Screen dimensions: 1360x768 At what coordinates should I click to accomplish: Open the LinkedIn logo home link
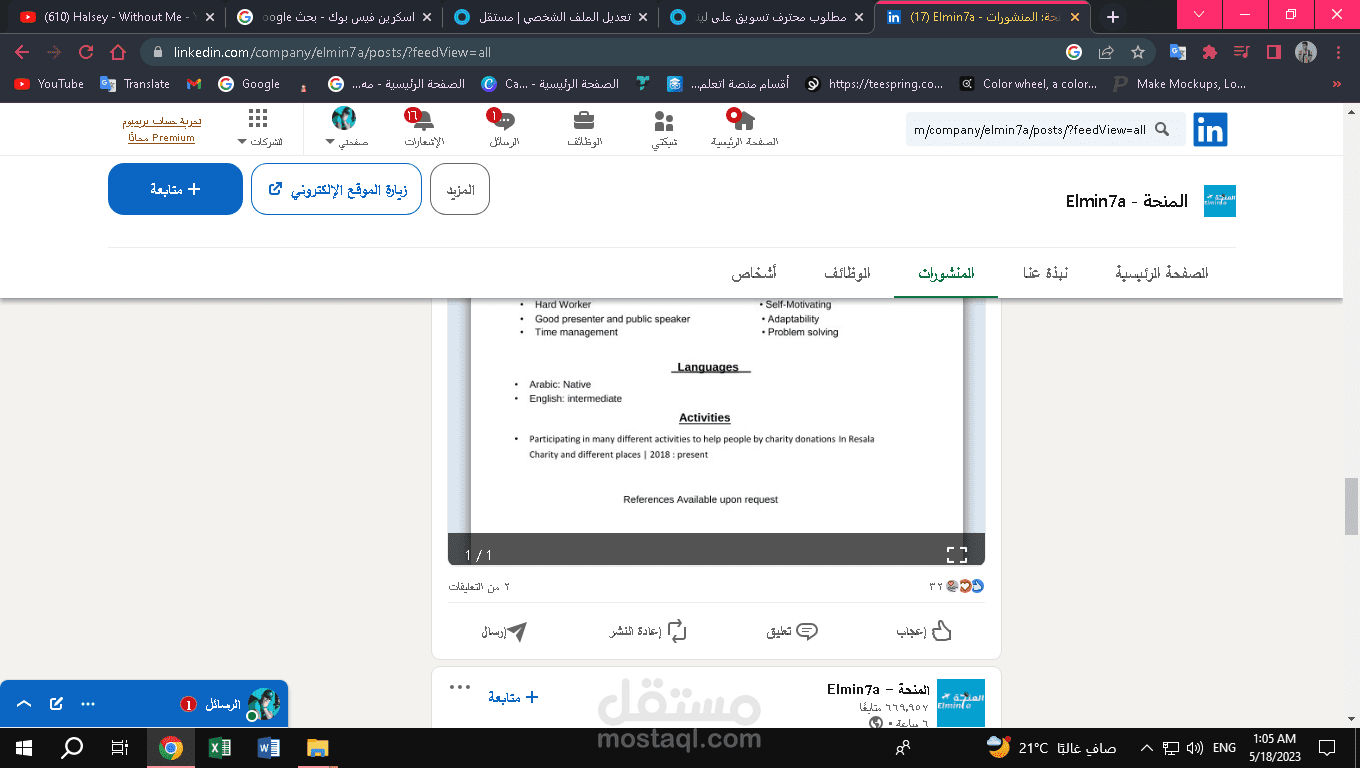[x=1210, y=130]
